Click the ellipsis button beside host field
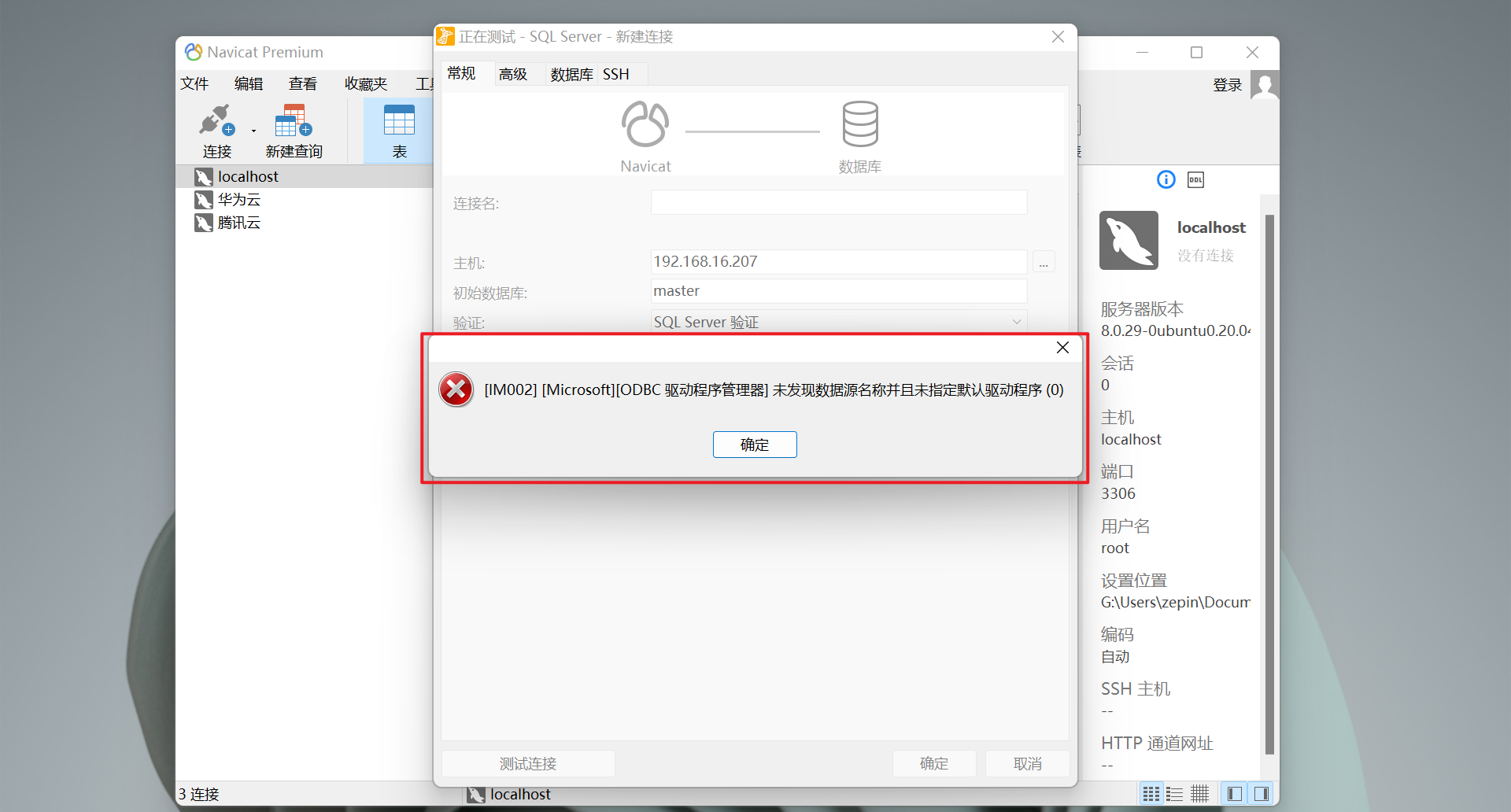 coord(1044,262)
